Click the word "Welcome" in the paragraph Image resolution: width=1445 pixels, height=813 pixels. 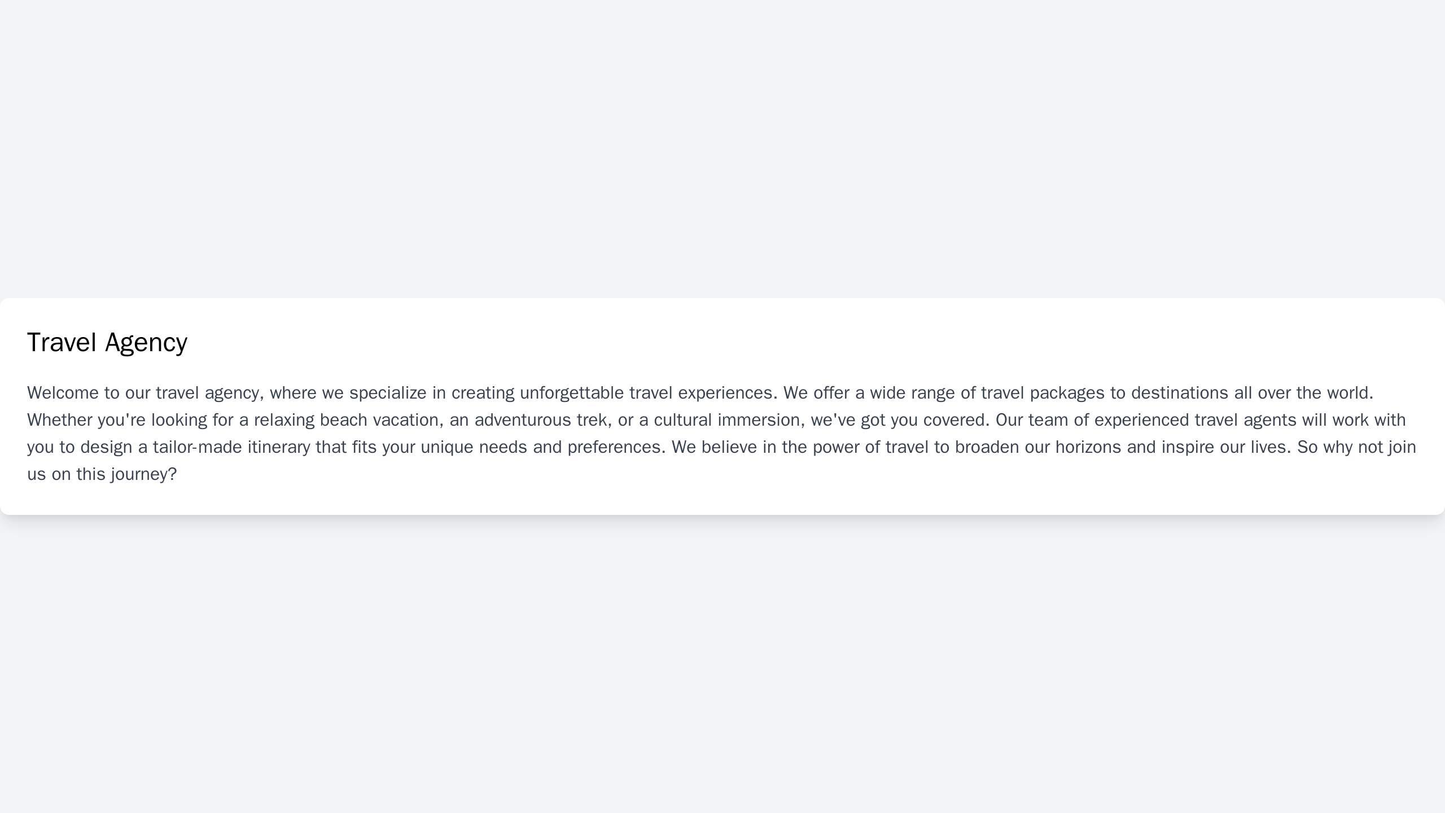pyautogui.click(x=63, y=393)
